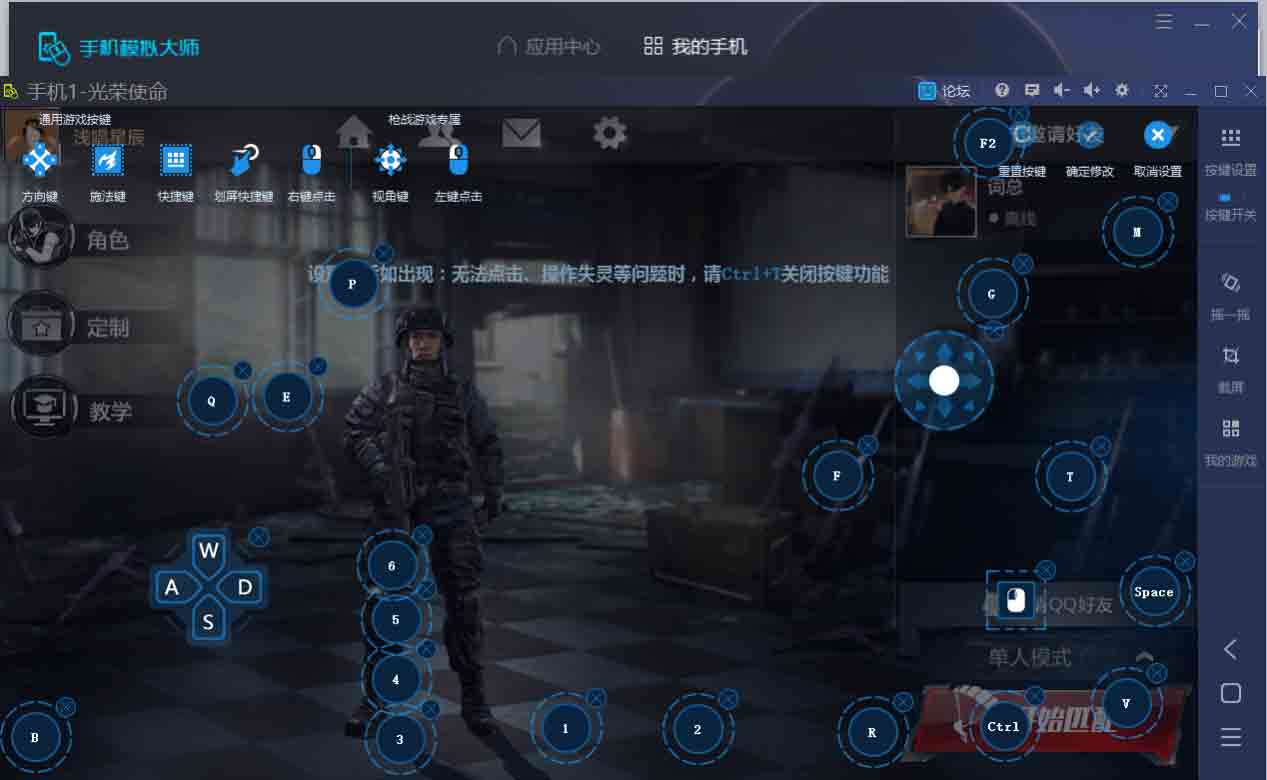Delete the WASD pad with its X
Image resolution: width=1267 pixels, height=780 pixels.
coord(258,537)
